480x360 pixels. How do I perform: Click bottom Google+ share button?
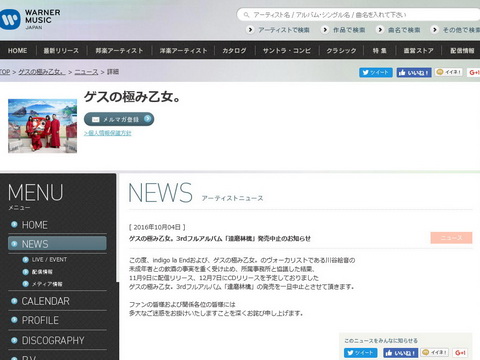coord(460,352)
